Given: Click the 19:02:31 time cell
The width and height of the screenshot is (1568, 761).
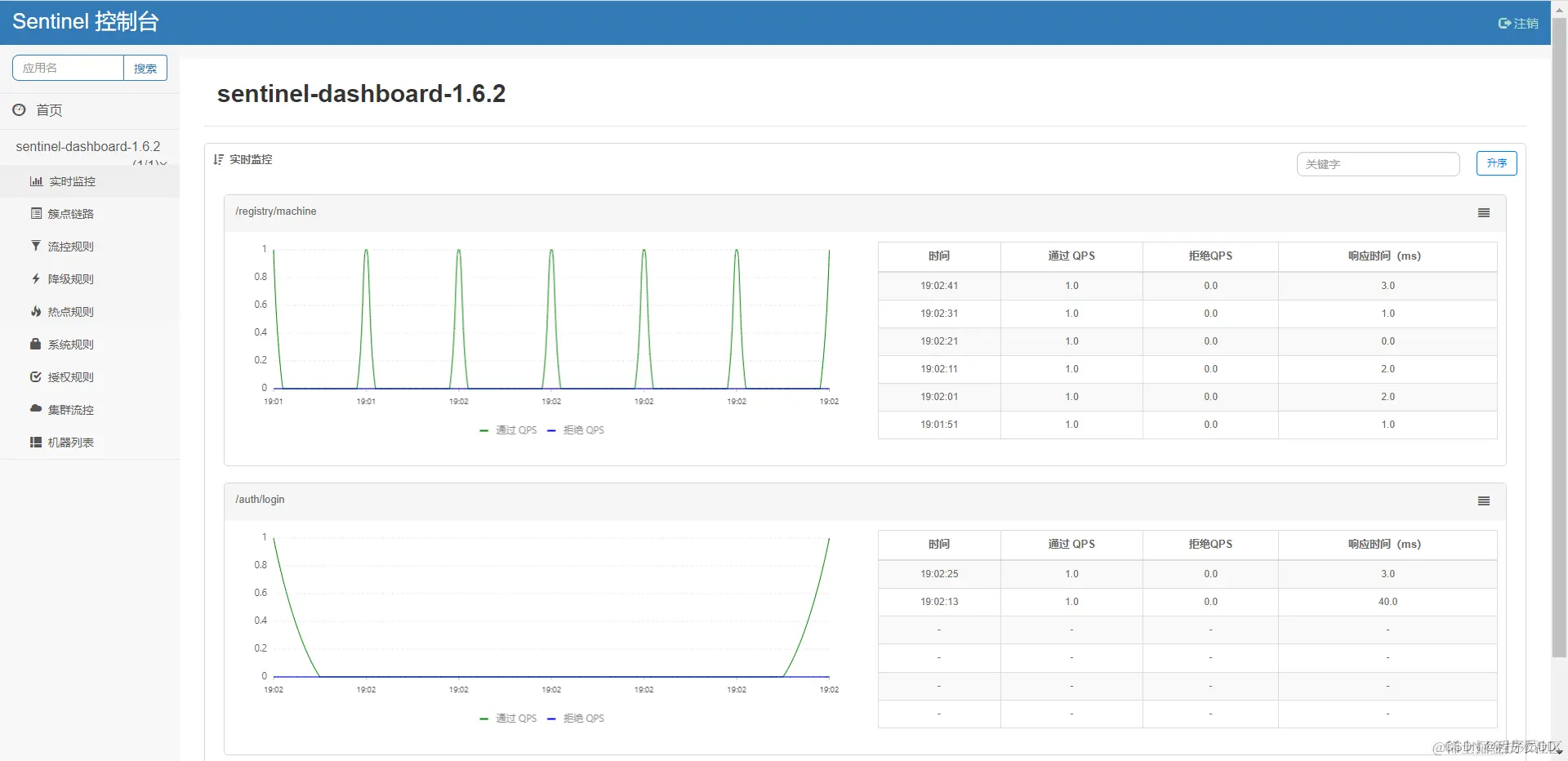Looking at the screenshot, I should tap(939, 314).
